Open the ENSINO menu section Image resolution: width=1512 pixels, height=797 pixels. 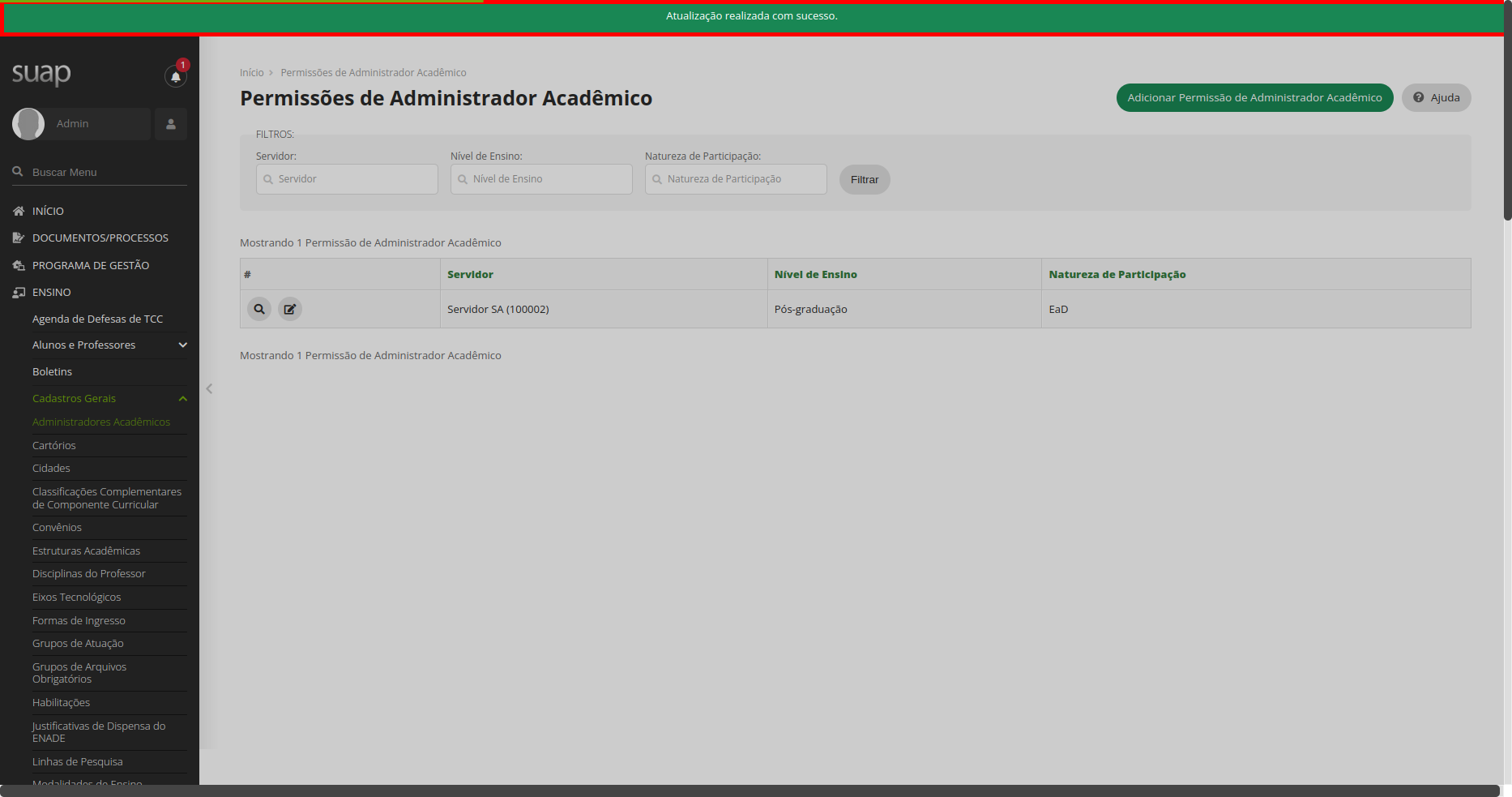[x=52, y=292]
